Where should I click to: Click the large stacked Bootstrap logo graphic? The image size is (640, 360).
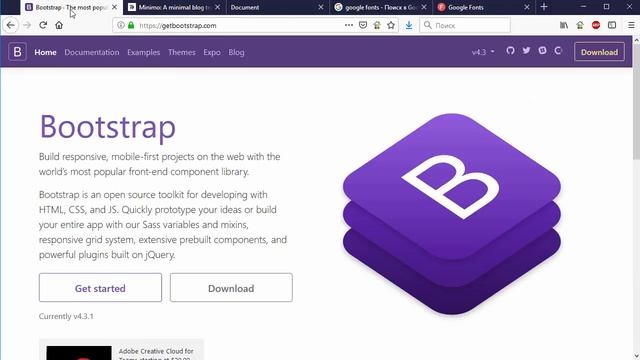pyautogui.click(x=452, y=214)
